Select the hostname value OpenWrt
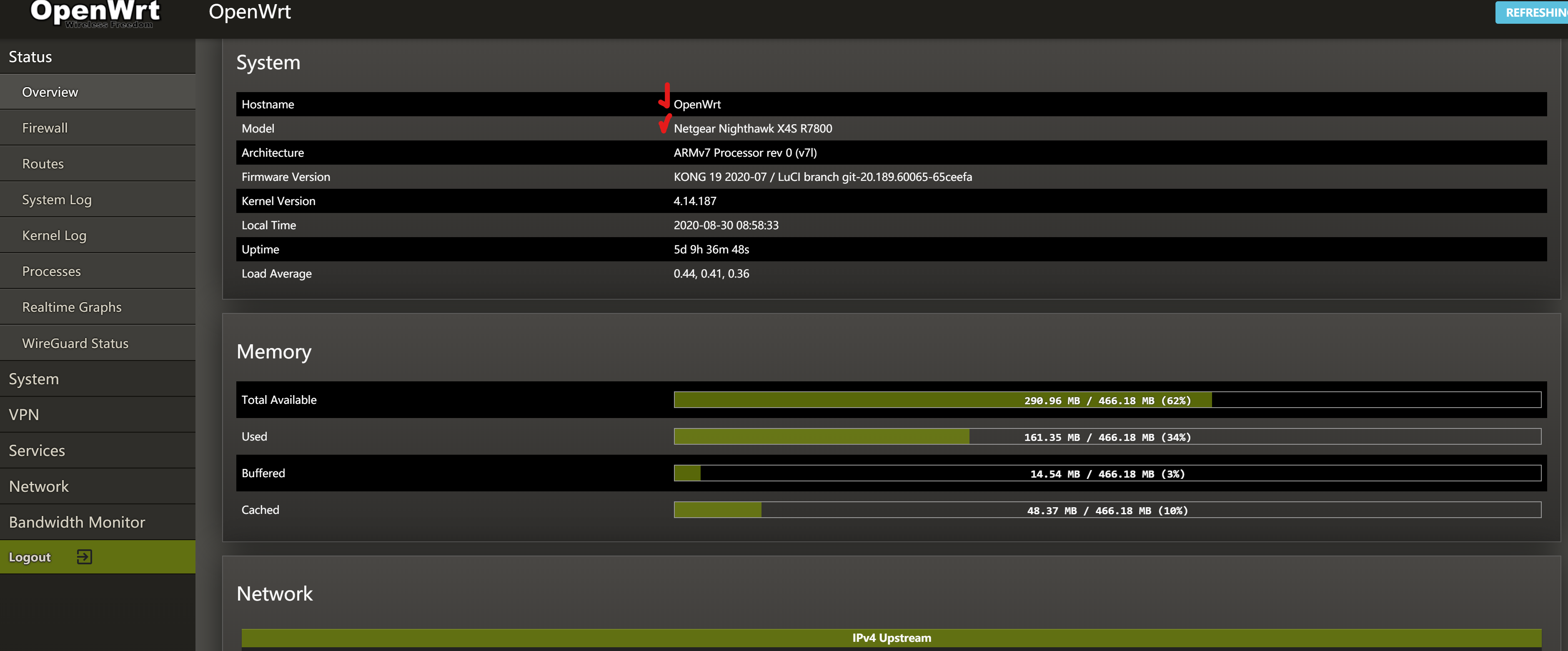 697,104
